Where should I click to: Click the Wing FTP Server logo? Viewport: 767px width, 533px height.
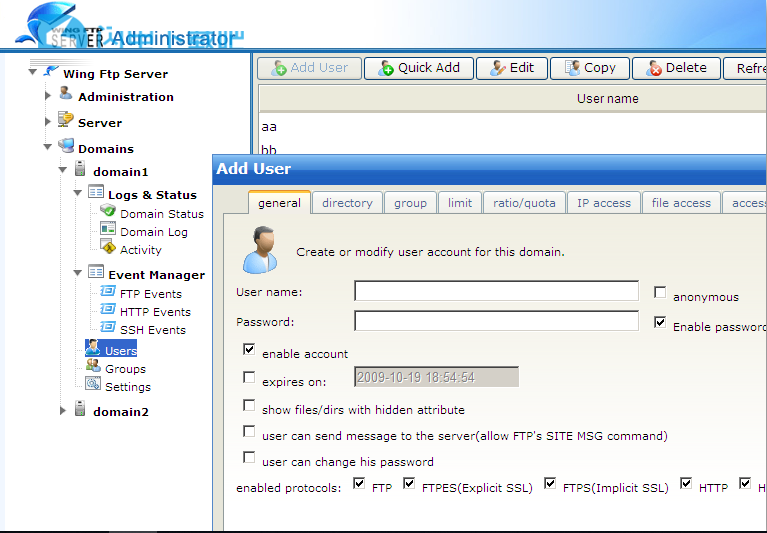tap(59, 25)
